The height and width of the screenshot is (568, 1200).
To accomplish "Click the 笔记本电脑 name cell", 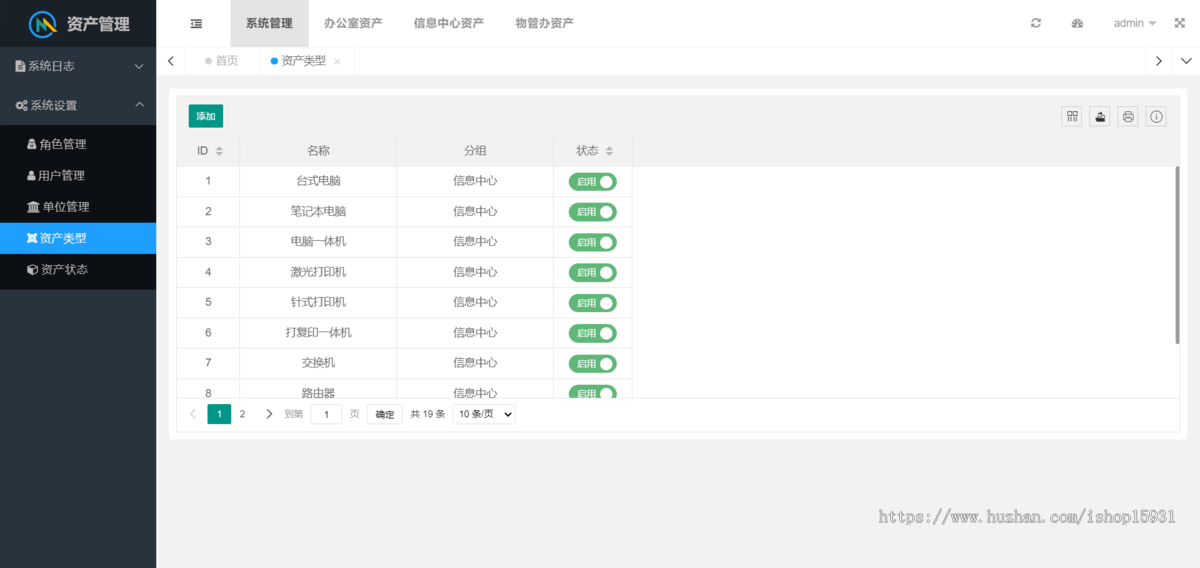I will point(318,212).
